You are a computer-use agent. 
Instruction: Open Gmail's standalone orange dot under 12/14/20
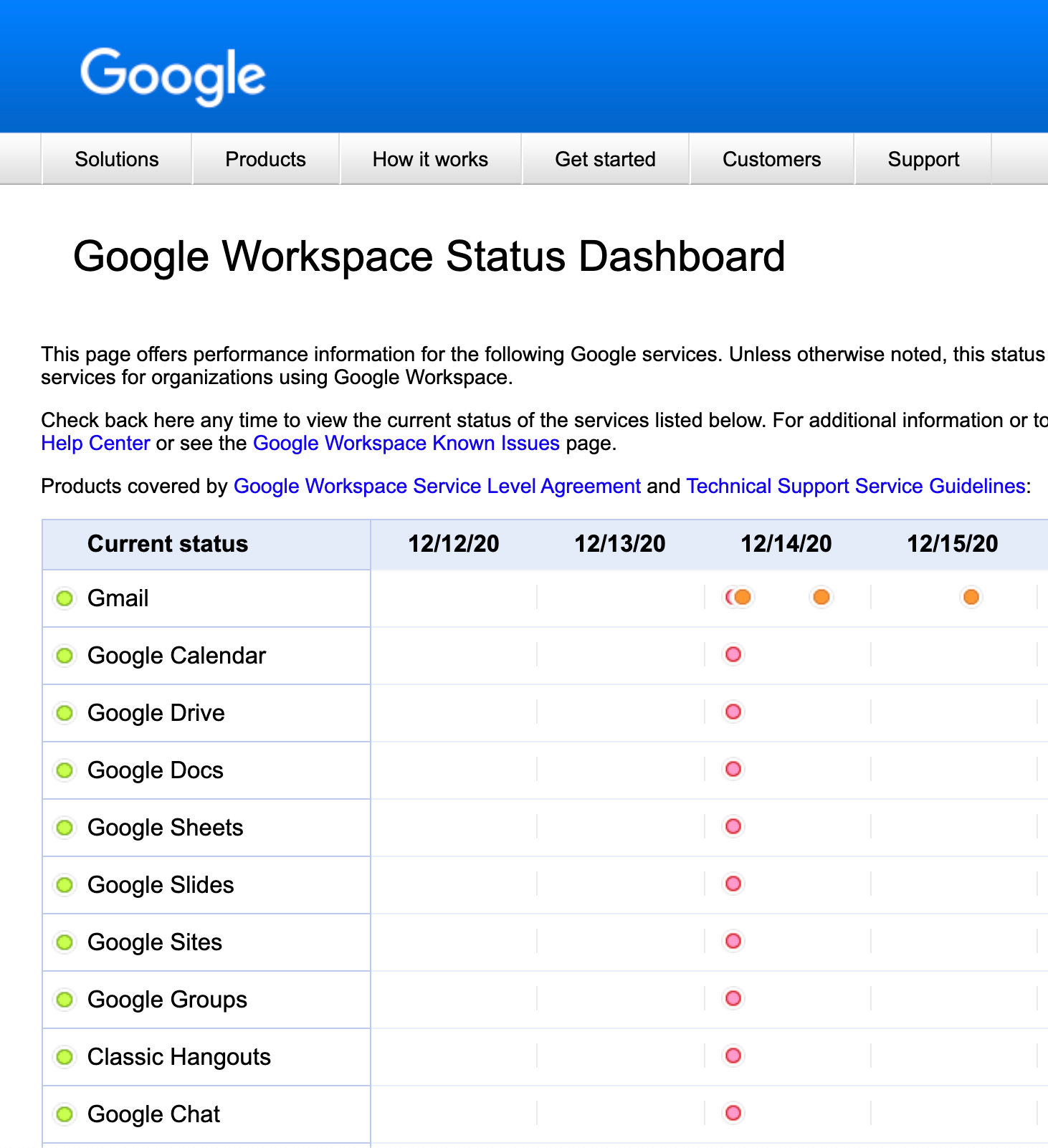(x=821, y=597)
